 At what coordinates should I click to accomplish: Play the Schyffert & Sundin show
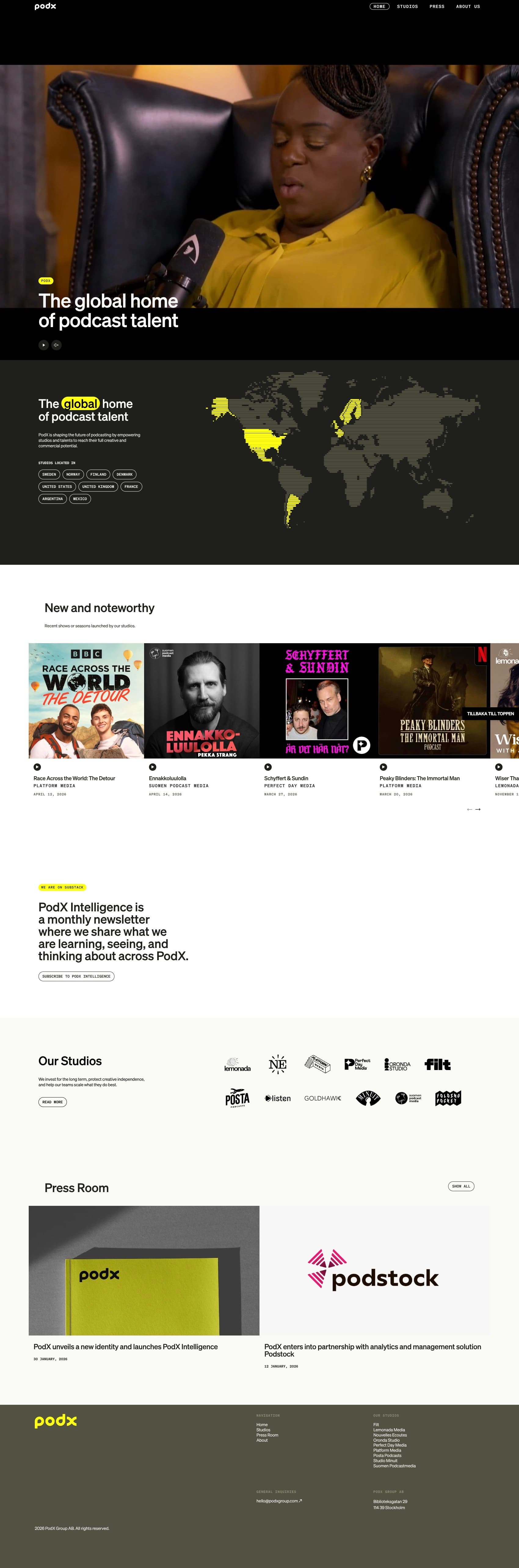pyautogui.click(x=268, y=767)
